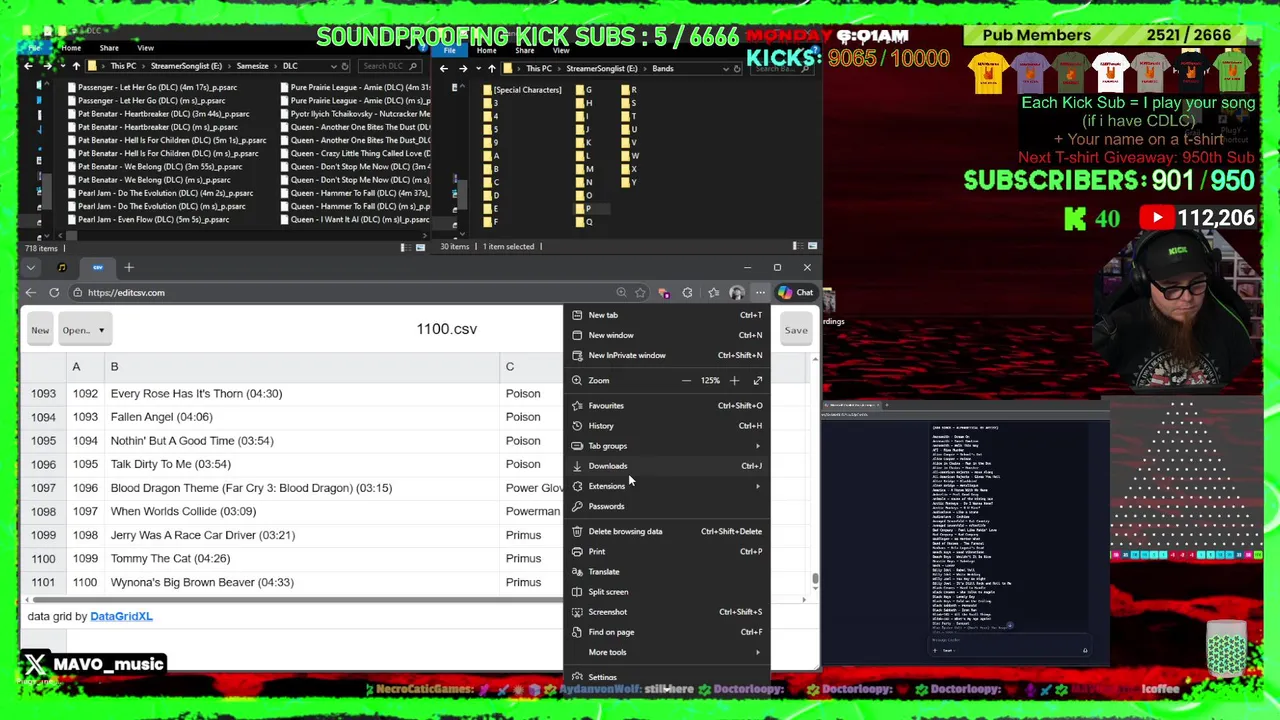Click the Save button in editcsv

[x=796, y=330]
